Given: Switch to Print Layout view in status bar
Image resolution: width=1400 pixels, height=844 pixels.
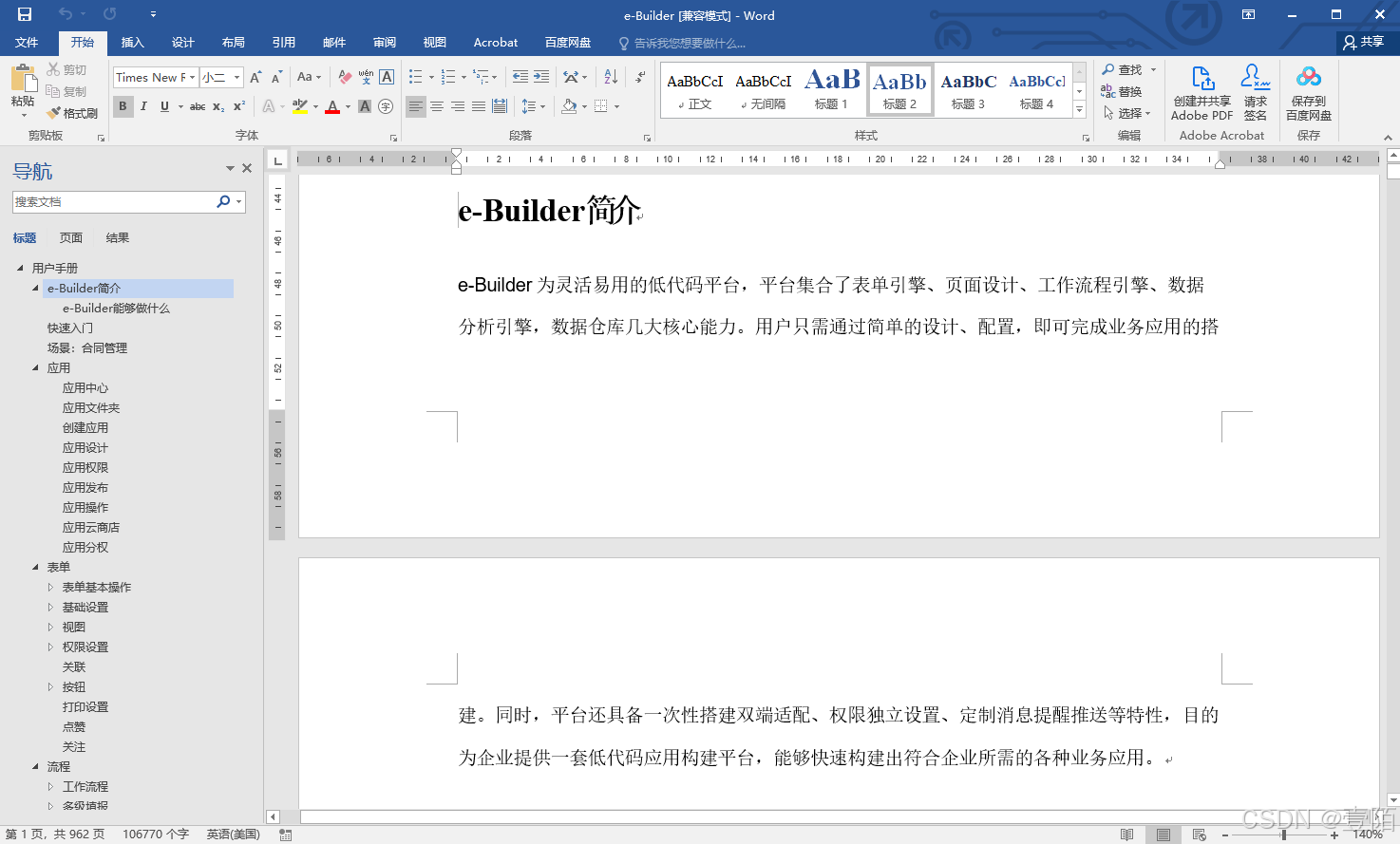Looking at the screenshot, I should coord(1164,835).
